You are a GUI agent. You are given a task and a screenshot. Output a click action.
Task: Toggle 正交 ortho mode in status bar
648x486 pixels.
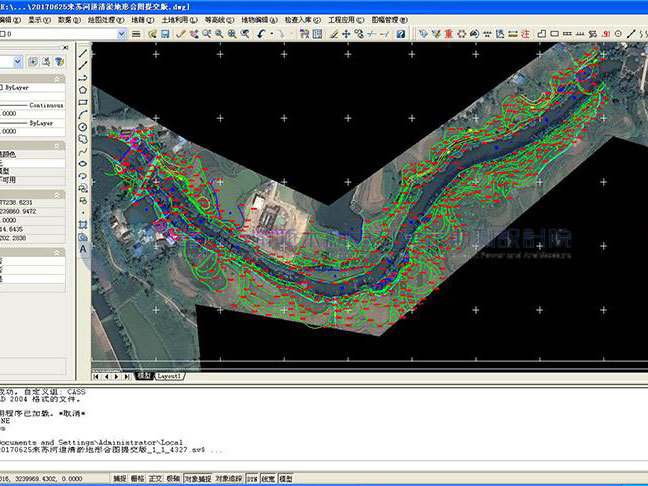155,478
